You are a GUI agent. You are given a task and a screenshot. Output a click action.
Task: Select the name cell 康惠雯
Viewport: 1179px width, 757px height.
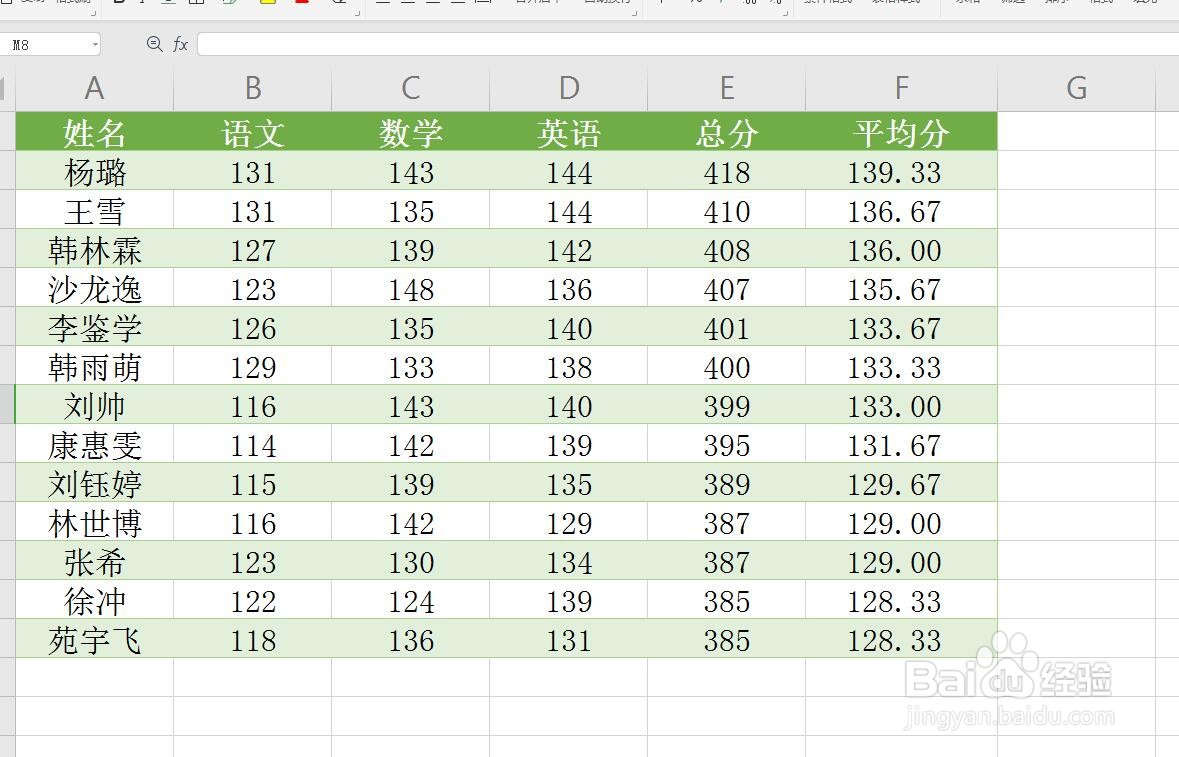click(x=95, y=444)
